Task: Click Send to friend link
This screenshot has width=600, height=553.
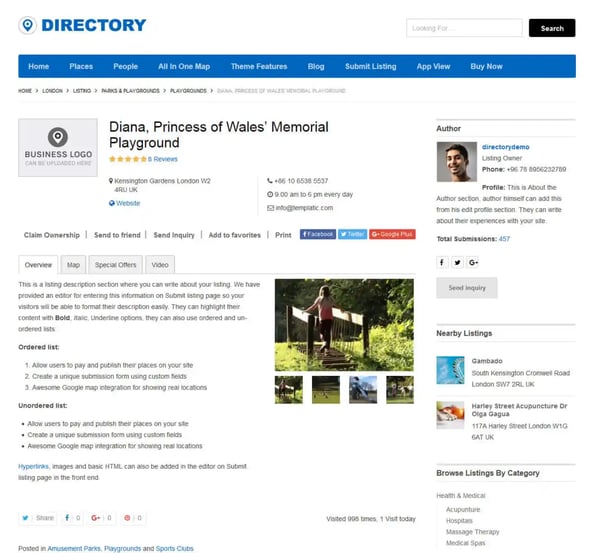Action: coord(117,235)
